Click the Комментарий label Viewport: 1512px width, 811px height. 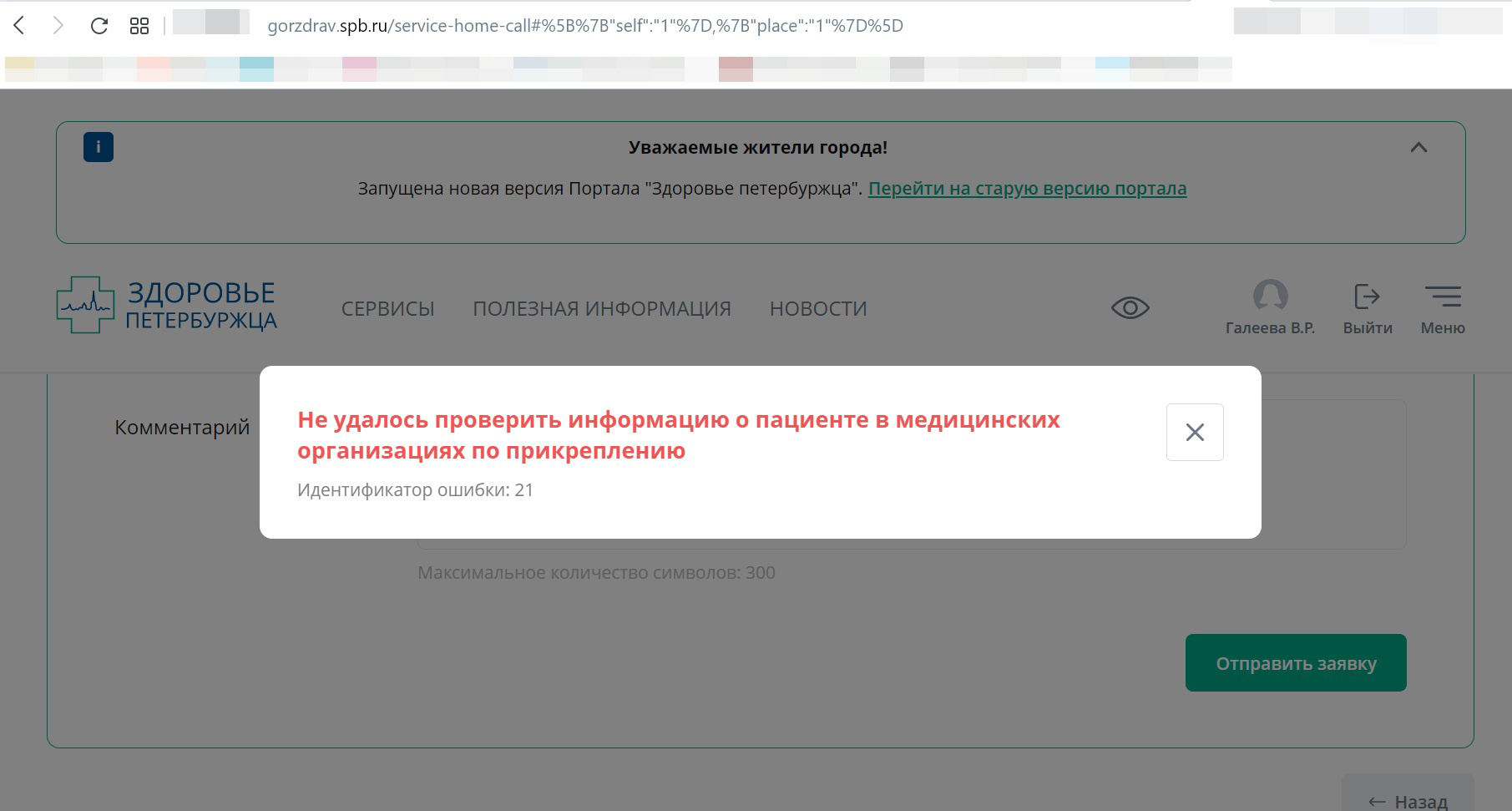click(182, 428)
